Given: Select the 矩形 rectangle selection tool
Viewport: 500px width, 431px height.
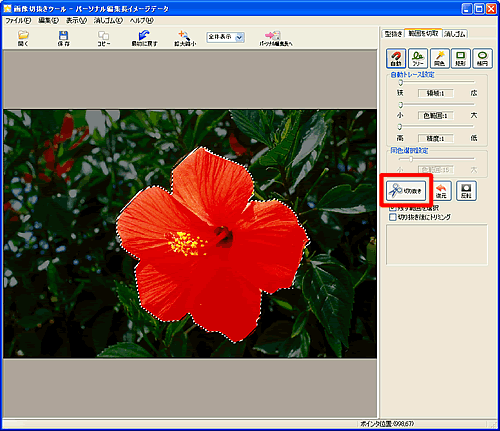Looking at the screenshot, I should (x=461, y=58).
